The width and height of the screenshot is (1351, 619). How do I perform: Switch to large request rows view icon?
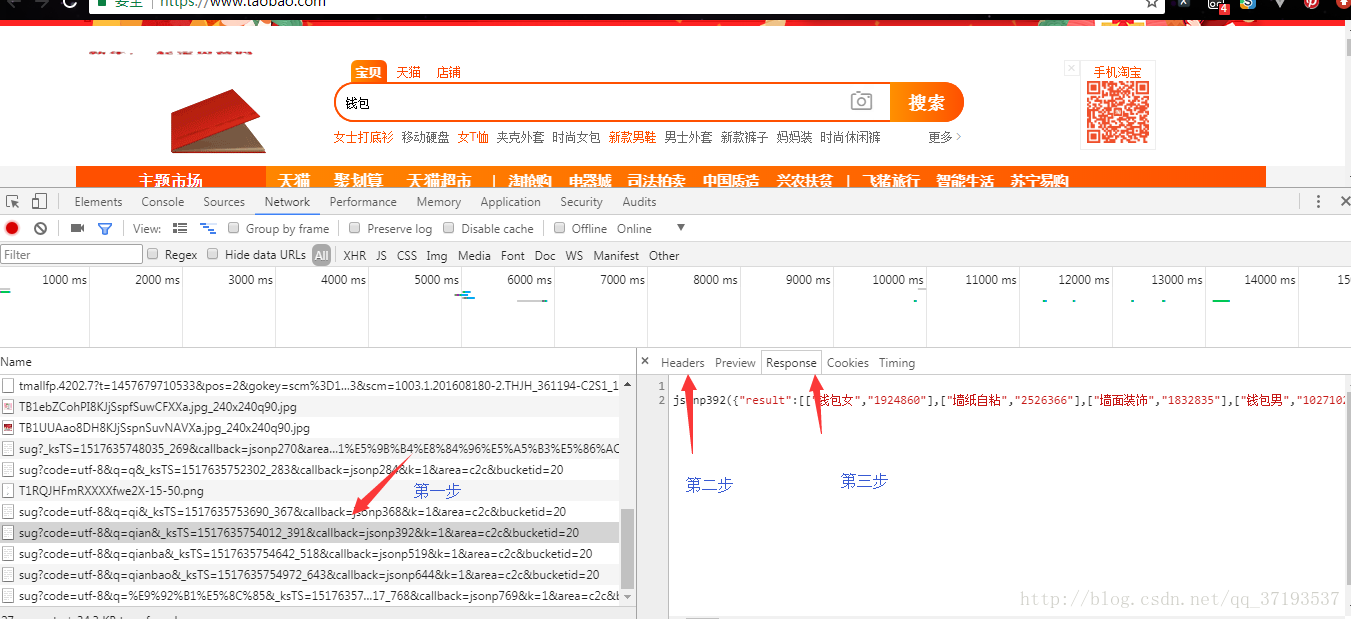coord(180,228)
